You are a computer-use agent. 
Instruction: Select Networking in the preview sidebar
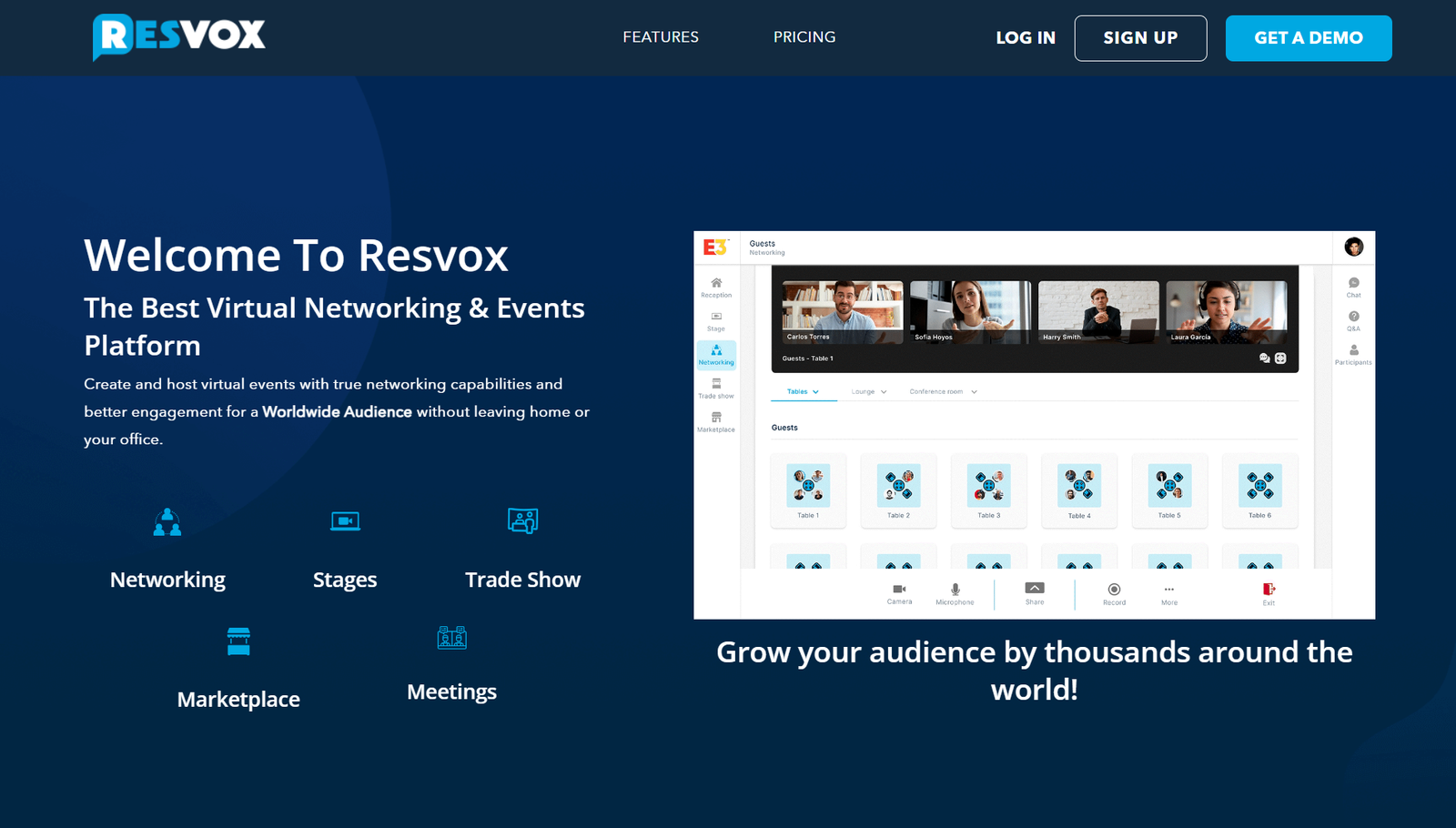coord(716,355)
